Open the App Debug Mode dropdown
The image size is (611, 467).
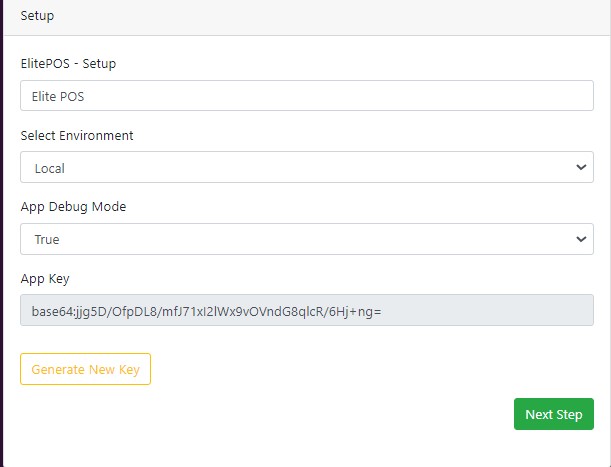click(307, 239)
